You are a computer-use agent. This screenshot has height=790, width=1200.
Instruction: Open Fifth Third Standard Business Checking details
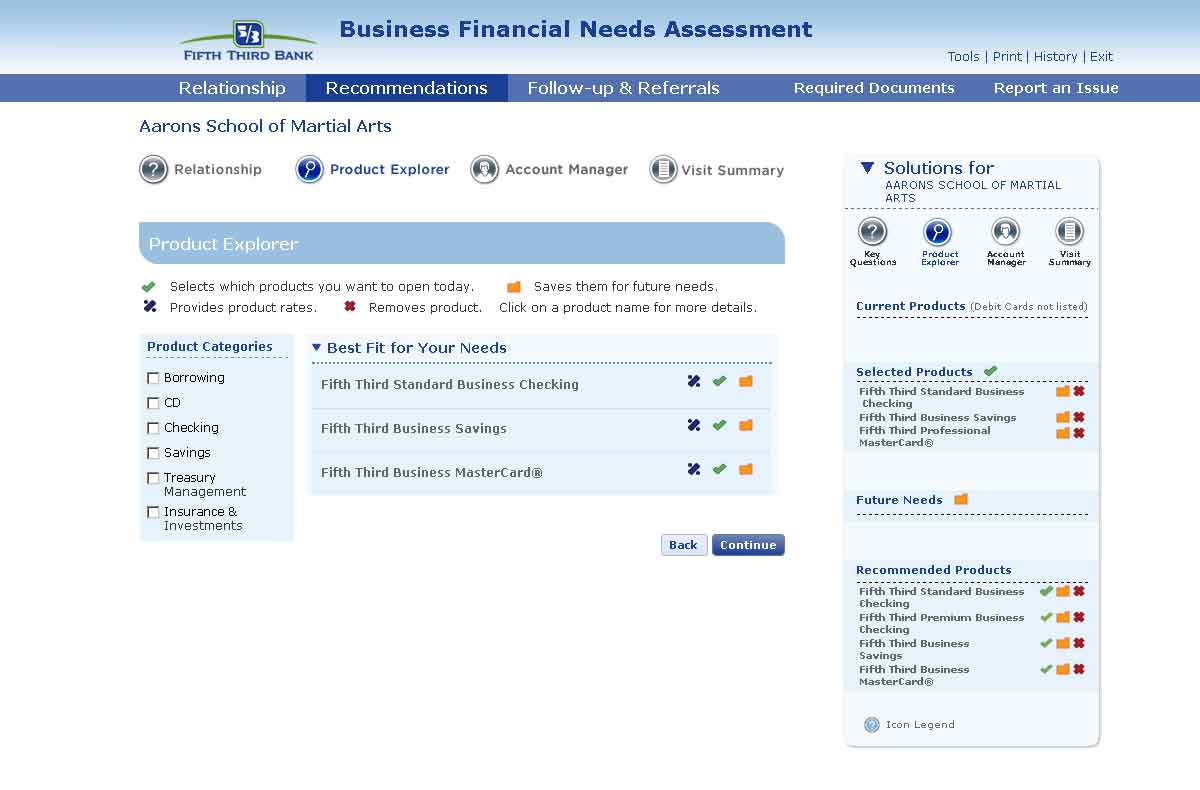point(450,384)
